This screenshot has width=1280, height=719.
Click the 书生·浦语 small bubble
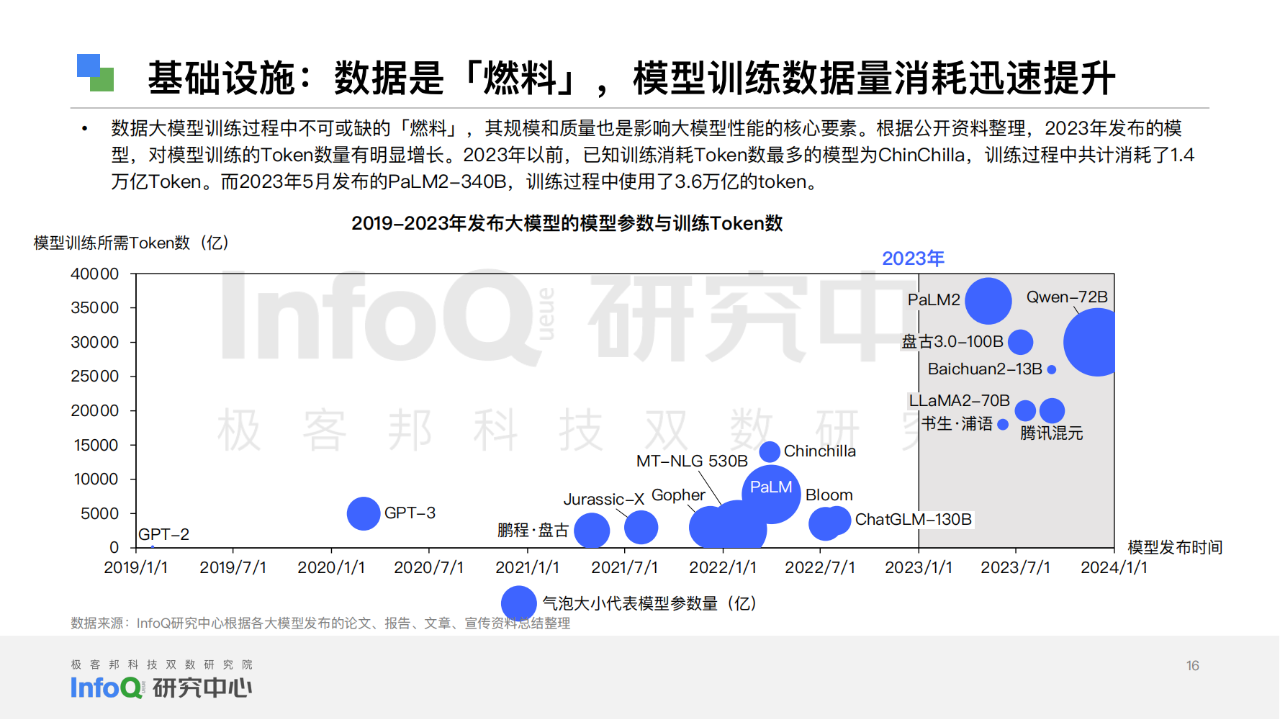(1003, 424)
